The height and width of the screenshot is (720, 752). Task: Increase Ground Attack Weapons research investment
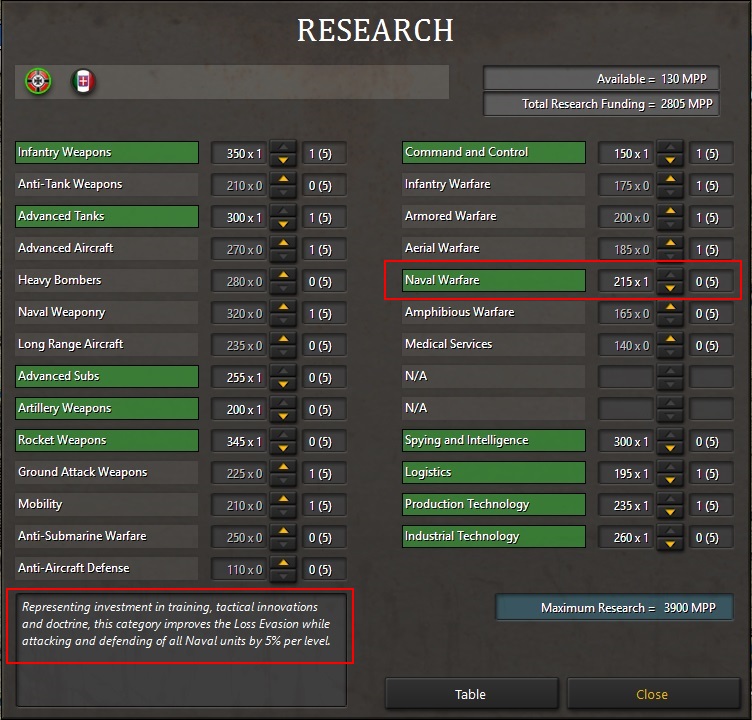(283, 467)
